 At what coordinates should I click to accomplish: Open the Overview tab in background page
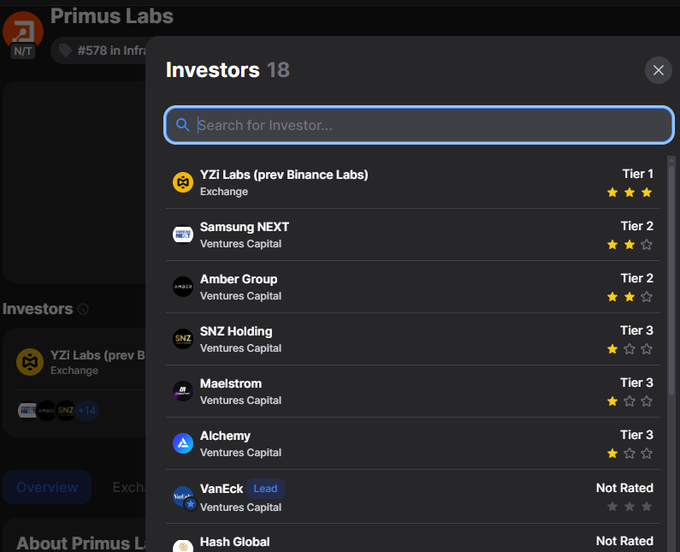47,487
